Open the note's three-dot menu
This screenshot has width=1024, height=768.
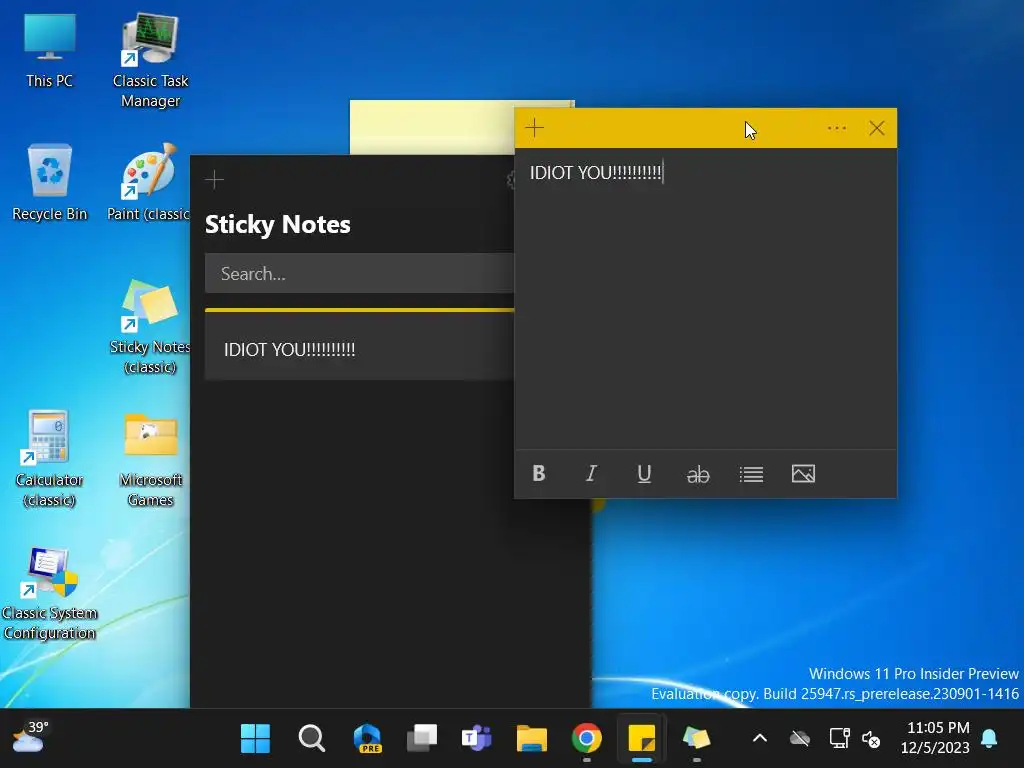(x=837, y=128)
